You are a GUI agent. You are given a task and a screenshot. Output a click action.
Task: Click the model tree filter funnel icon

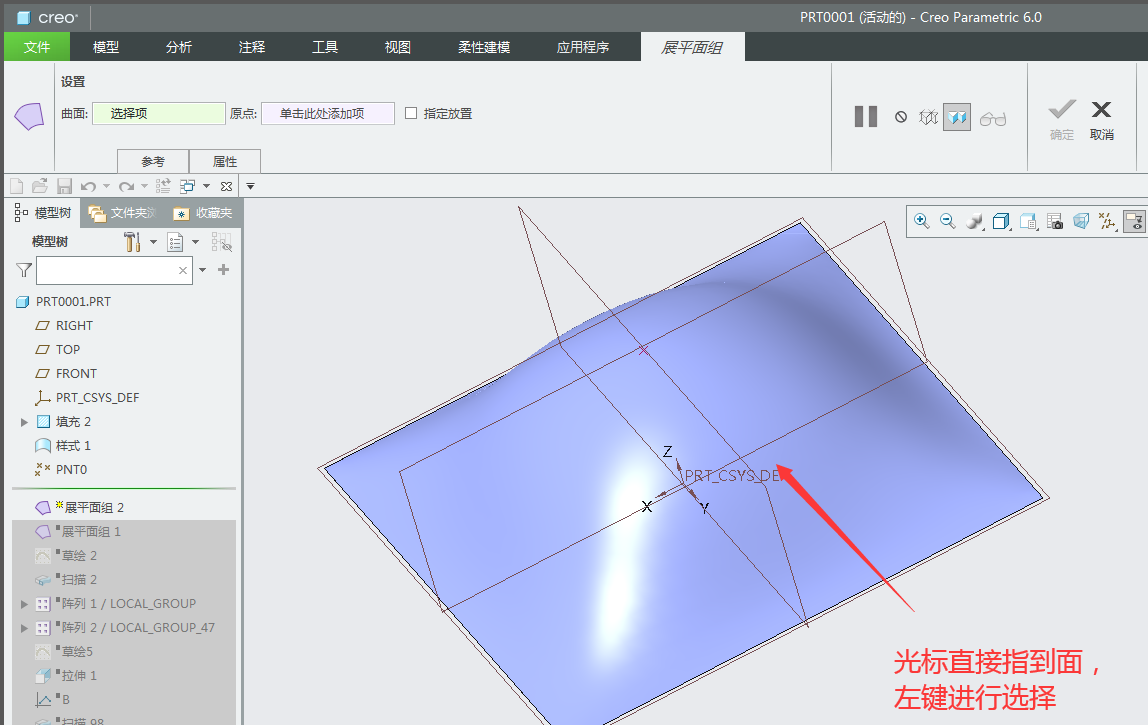click(23, 270)
